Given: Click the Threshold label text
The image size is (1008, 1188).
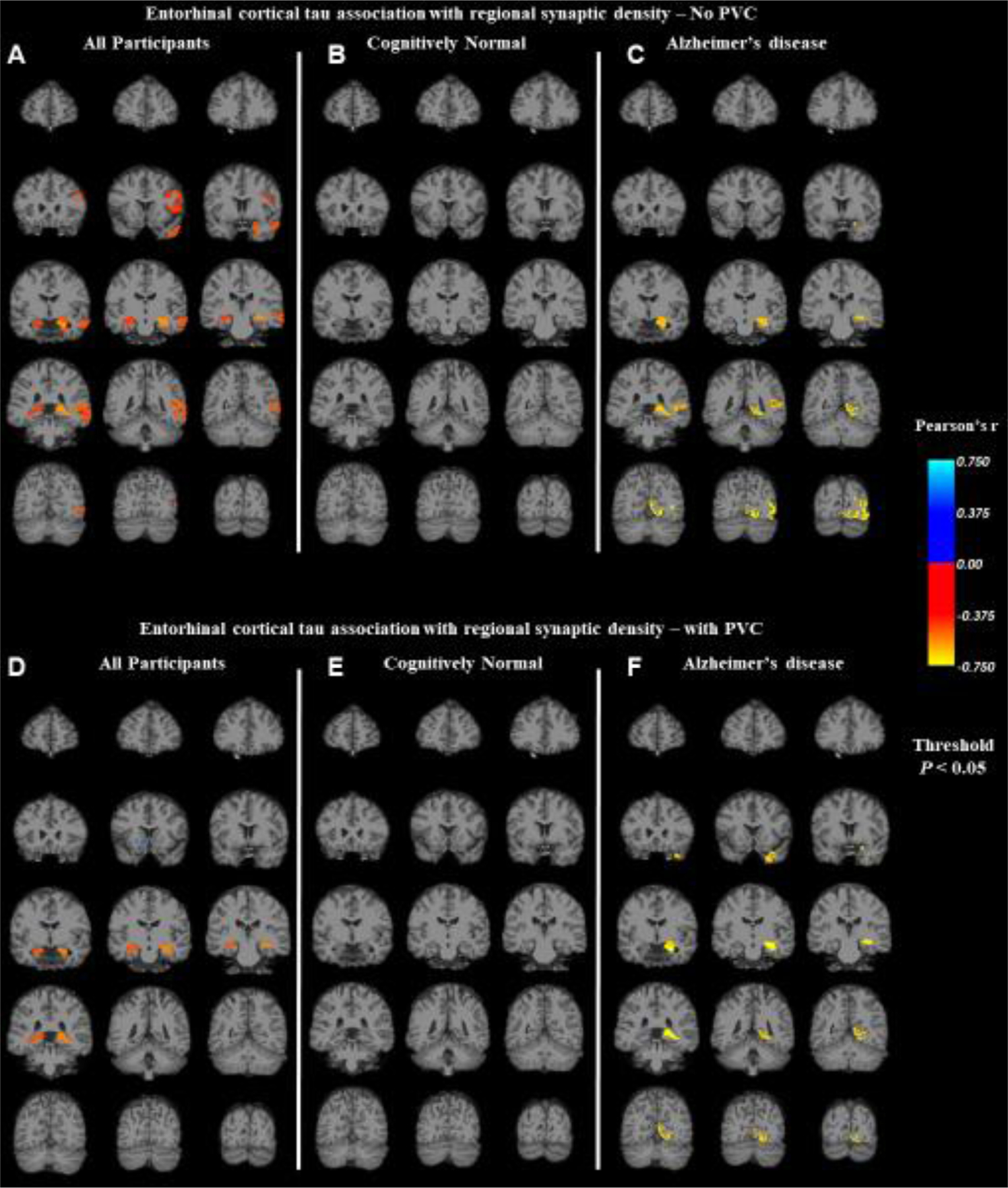Looking at the screenshot, I should pyautogui.click(x=953, y=746).
